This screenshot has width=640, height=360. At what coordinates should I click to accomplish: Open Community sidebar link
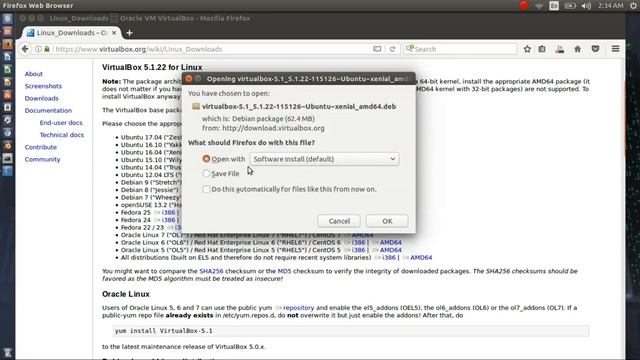tap(42, 160)
